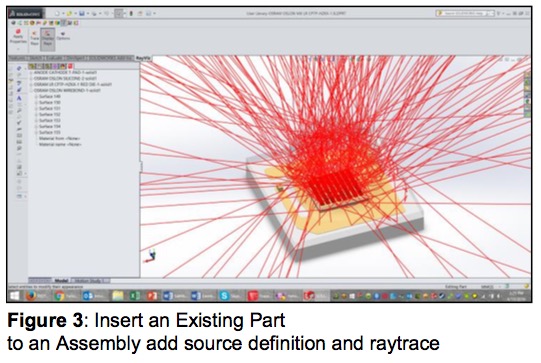The image size is (541, 363).
Task: Open Excel from the Windows taskbar
Action: tap(134, 296)
